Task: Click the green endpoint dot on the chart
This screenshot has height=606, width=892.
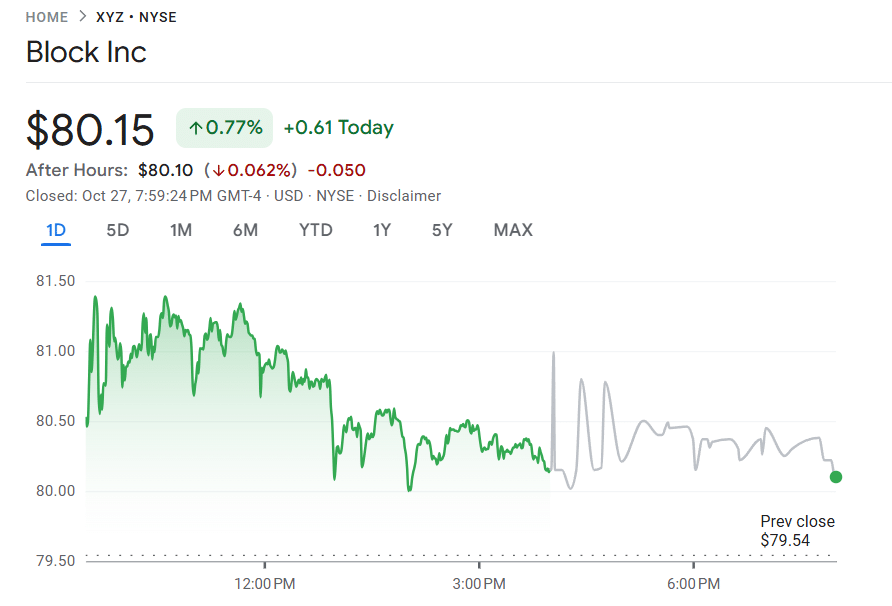Action: pos(836,478)
